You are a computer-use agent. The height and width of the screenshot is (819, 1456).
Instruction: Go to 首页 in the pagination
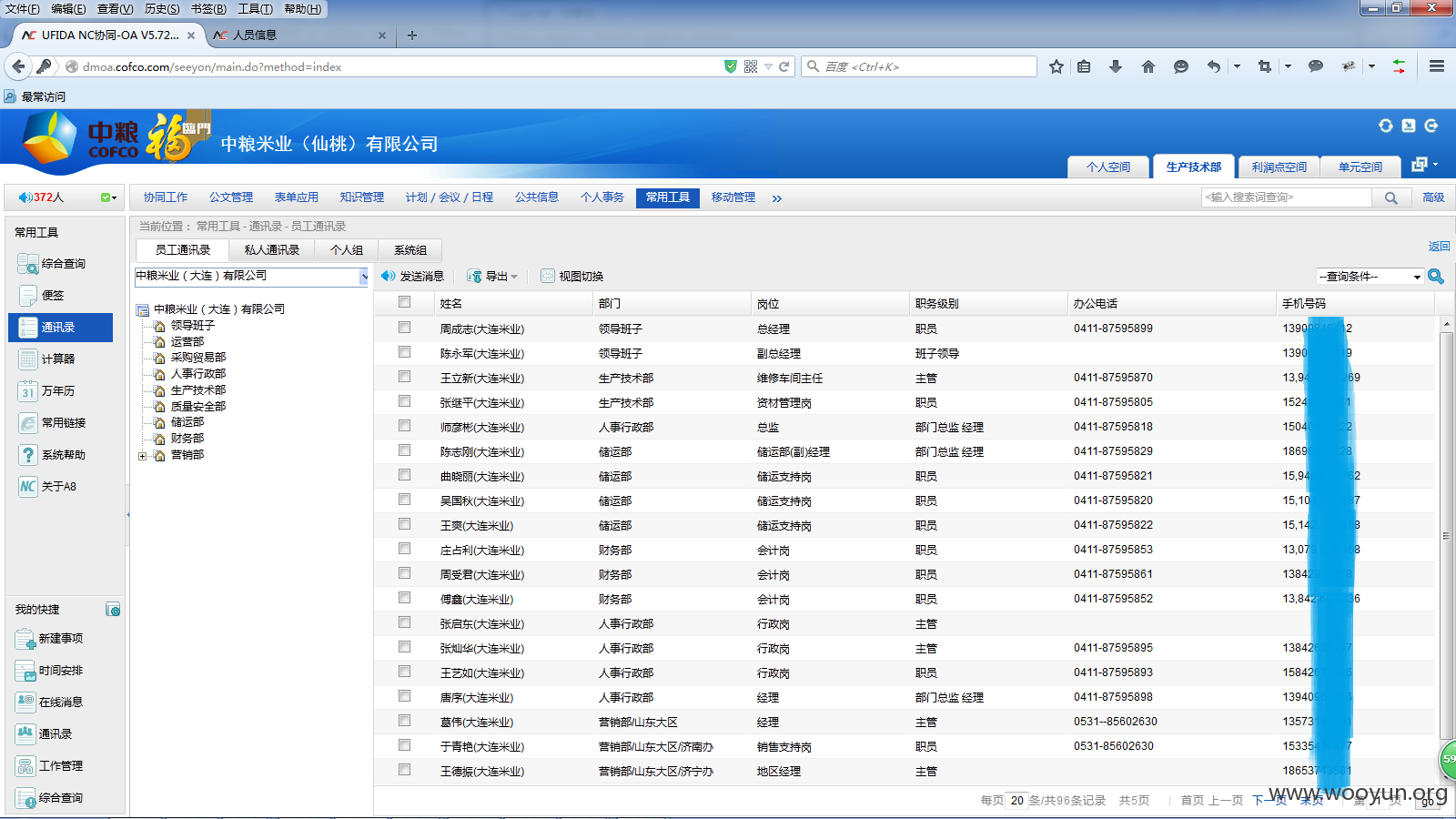[1192, 801]
